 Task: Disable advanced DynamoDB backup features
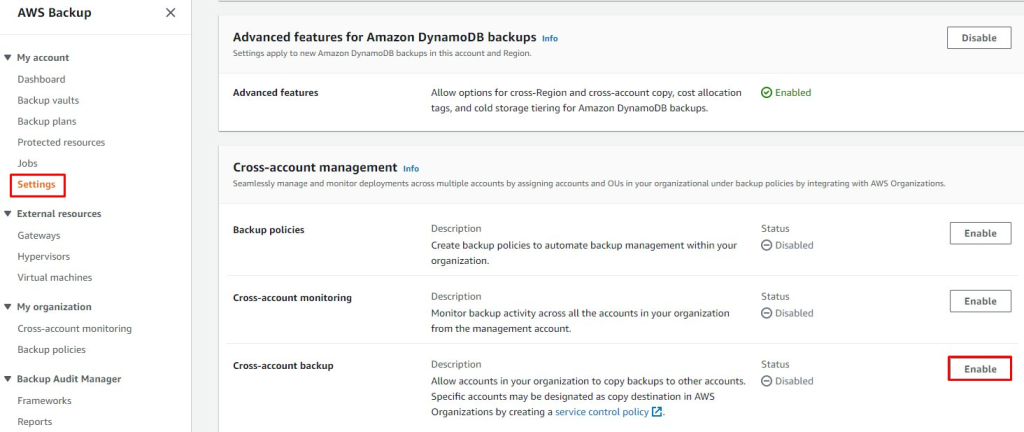click(979, 38)
